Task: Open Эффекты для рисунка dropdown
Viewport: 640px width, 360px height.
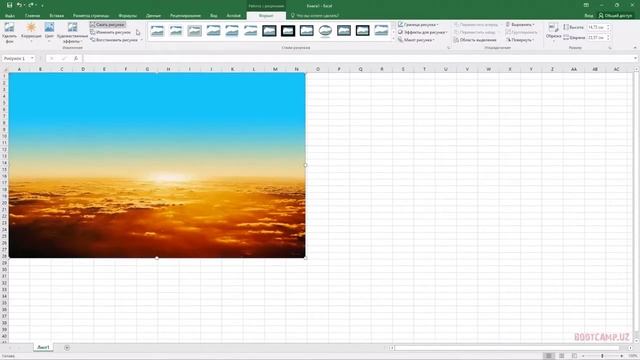Action: 423,32
